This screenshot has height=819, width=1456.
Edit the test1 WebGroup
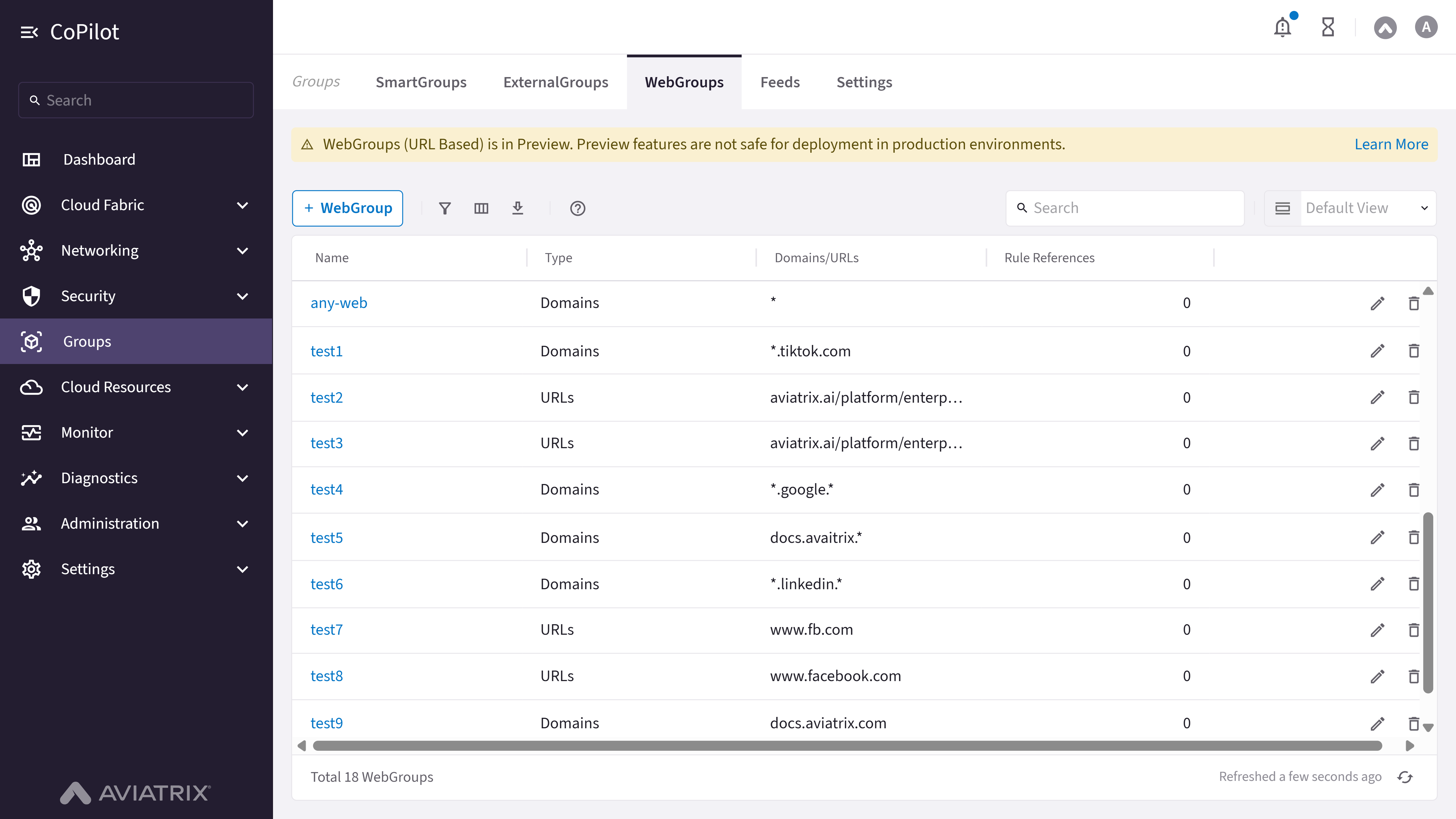(x=1378, y=351)
